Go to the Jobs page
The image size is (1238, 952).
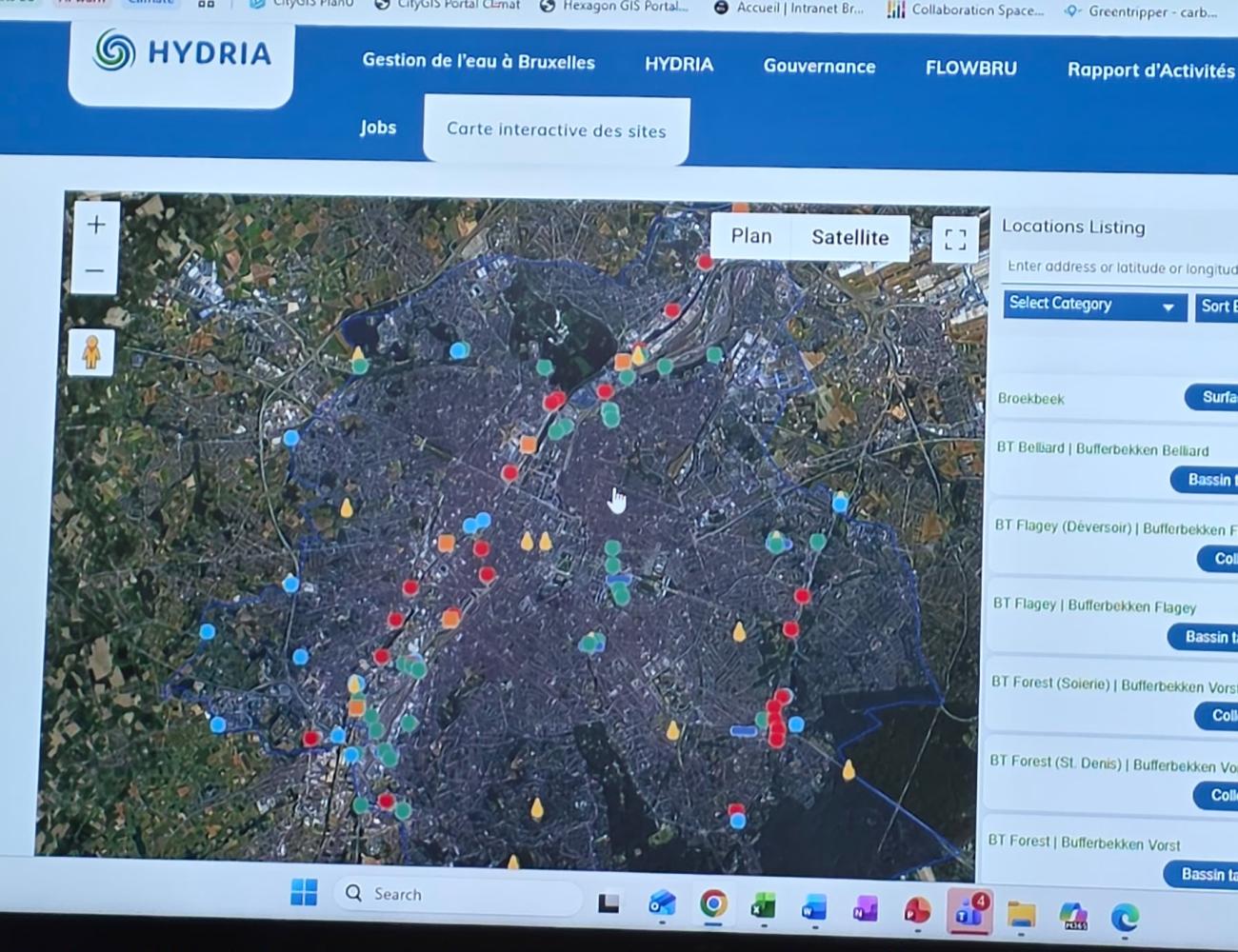tap(378, 128)
